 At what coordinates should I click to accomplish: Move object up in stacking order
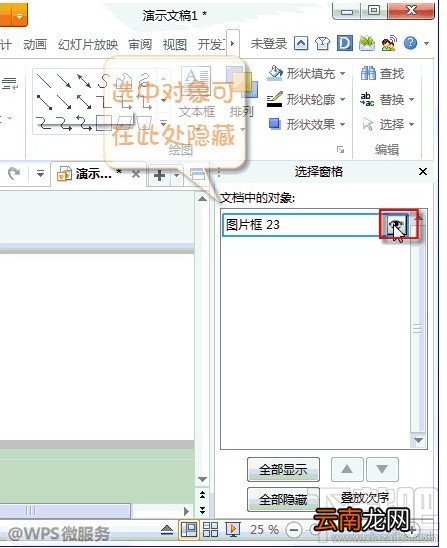coord(347,469)
